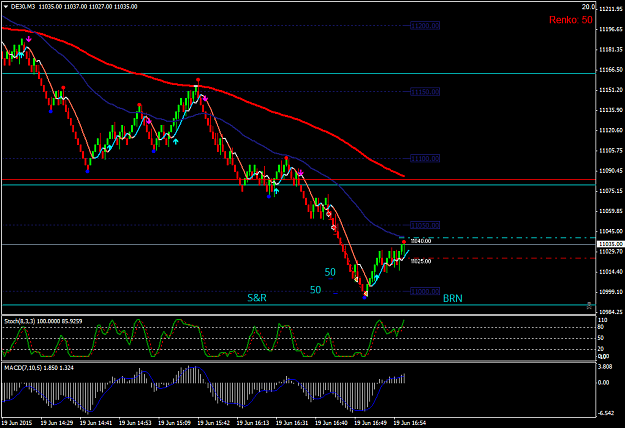Click the '19 Jun 16:13' time label
This screenshot has height=428, width=625.
(253, 422)
